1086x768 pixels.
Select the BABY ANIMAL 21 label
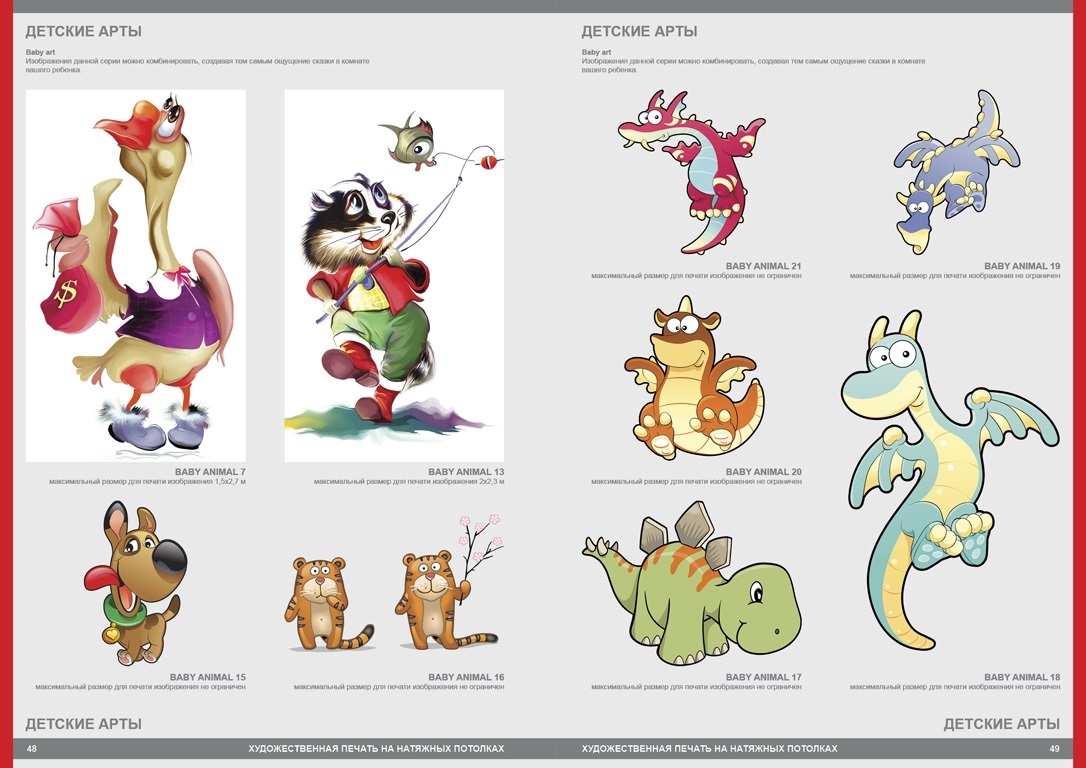(763, 267)
